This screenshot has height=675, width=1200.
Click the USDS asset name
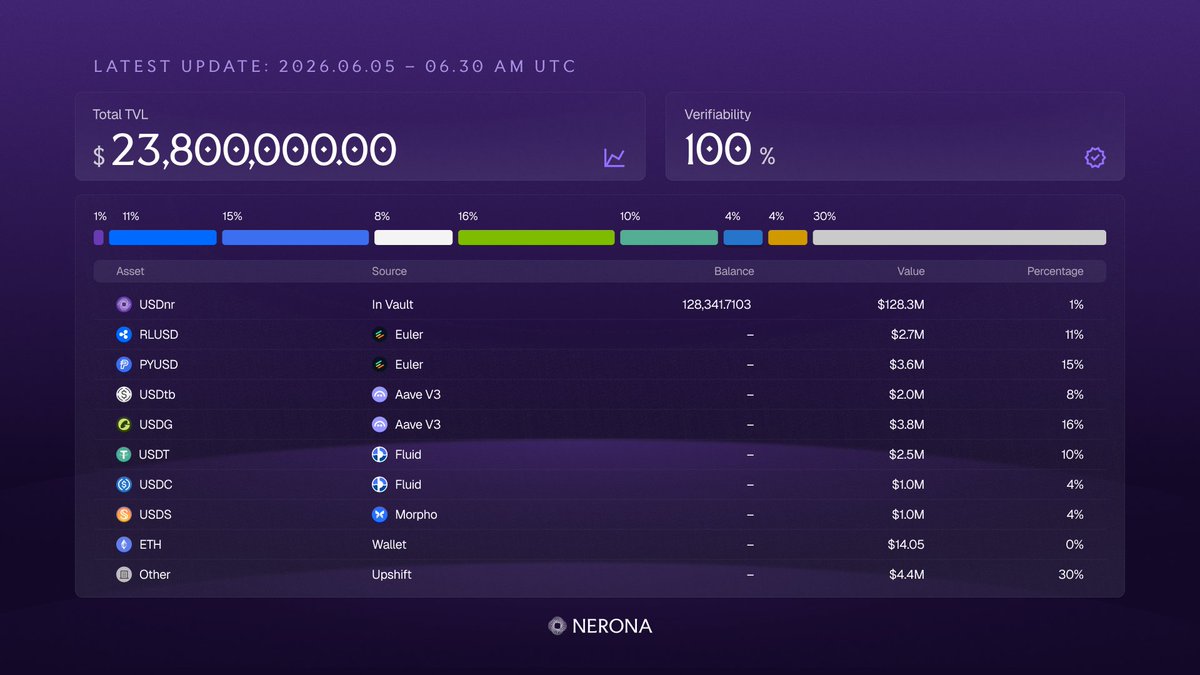click(157, 514)
